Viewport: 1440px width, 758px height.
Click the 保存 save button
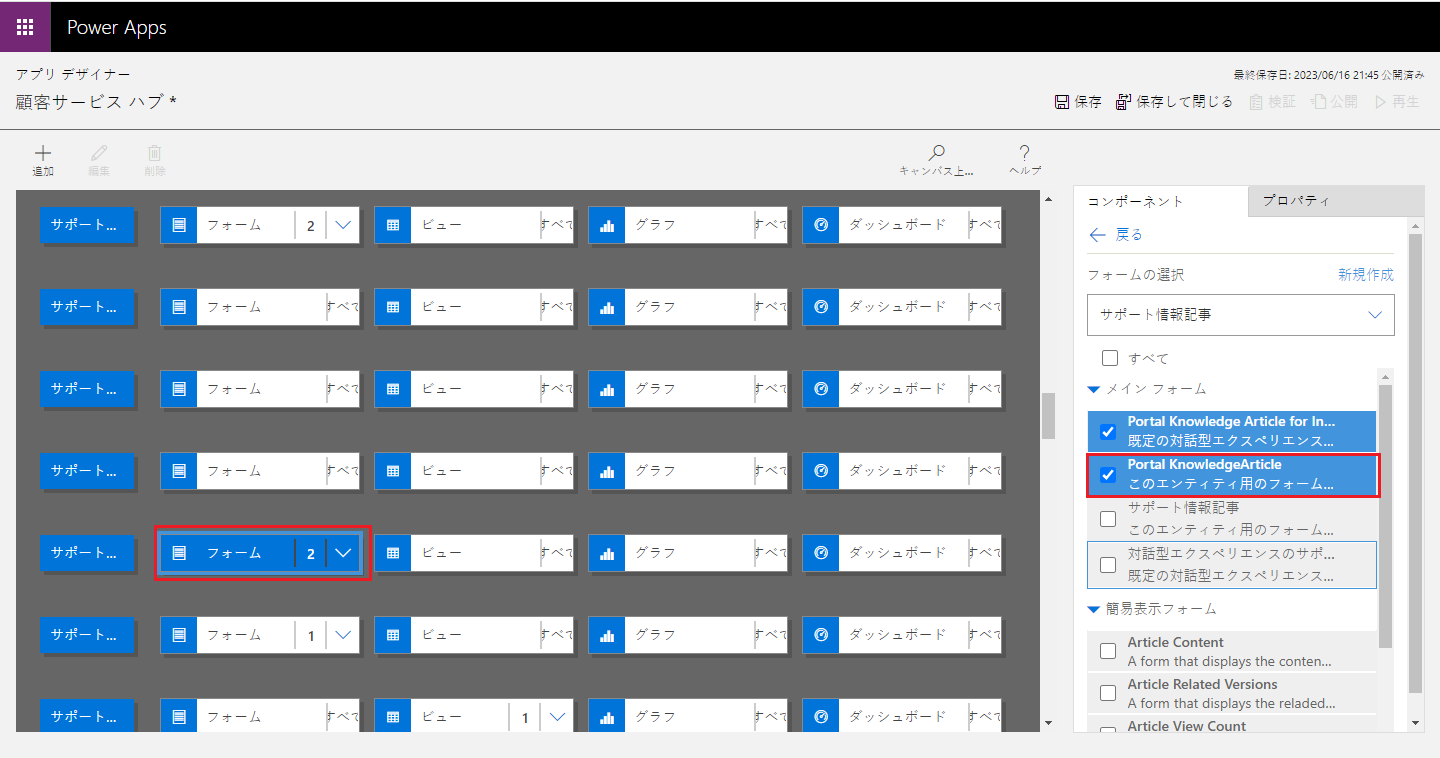coord(1078,102)
